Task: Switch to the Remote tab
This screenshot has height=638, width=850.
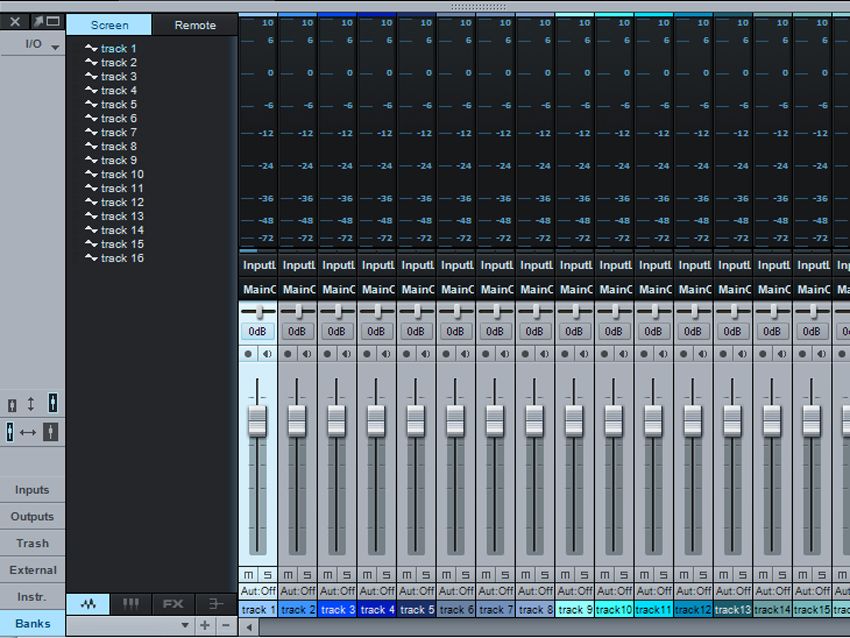Action: click(x=195, y=25)
